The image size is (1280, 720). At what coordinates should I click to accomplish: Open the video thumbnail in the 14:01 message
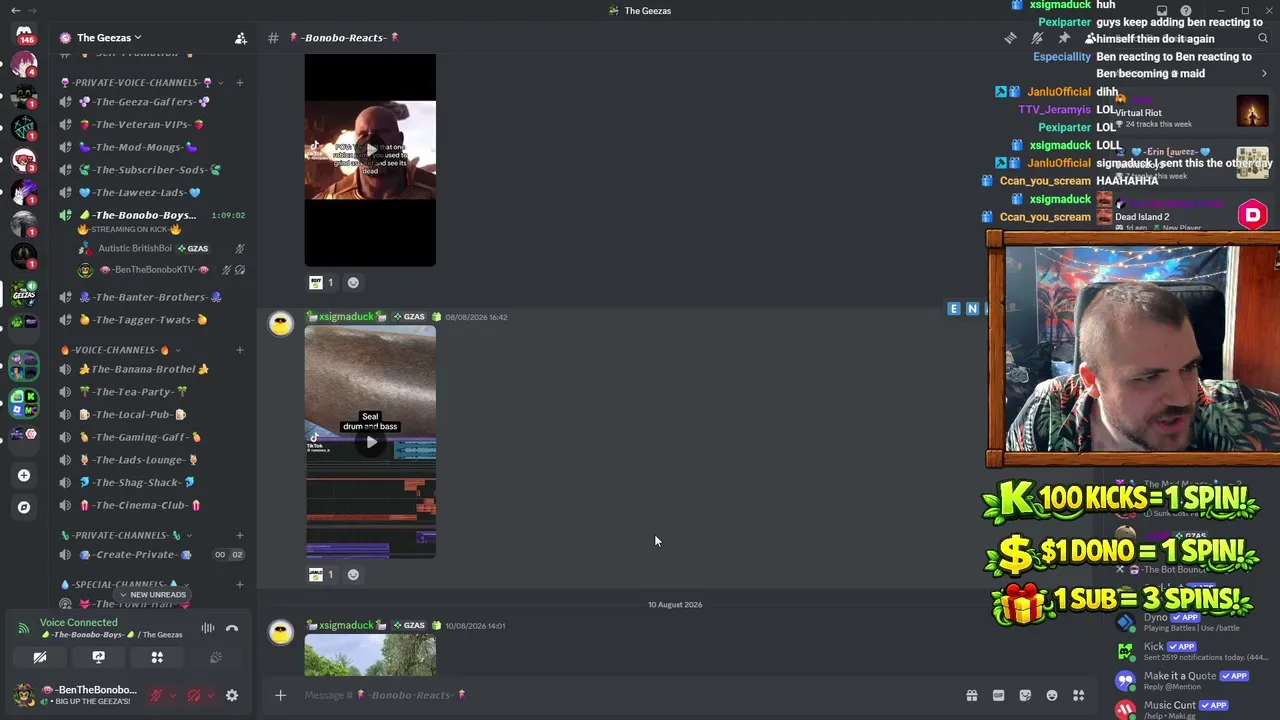(x=370, y=656)
